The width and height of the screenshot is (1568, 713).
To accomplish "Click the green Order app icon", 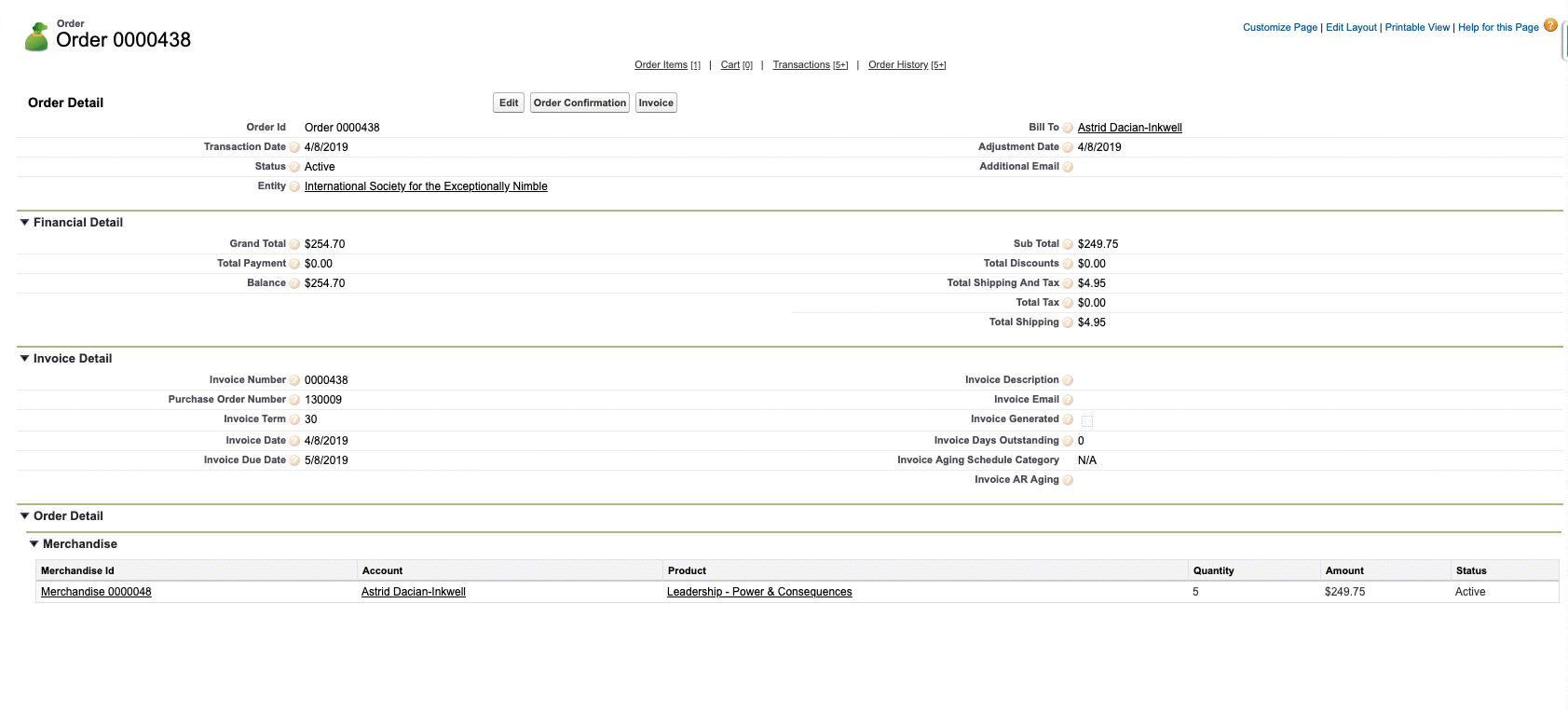I will coord(36,37).
